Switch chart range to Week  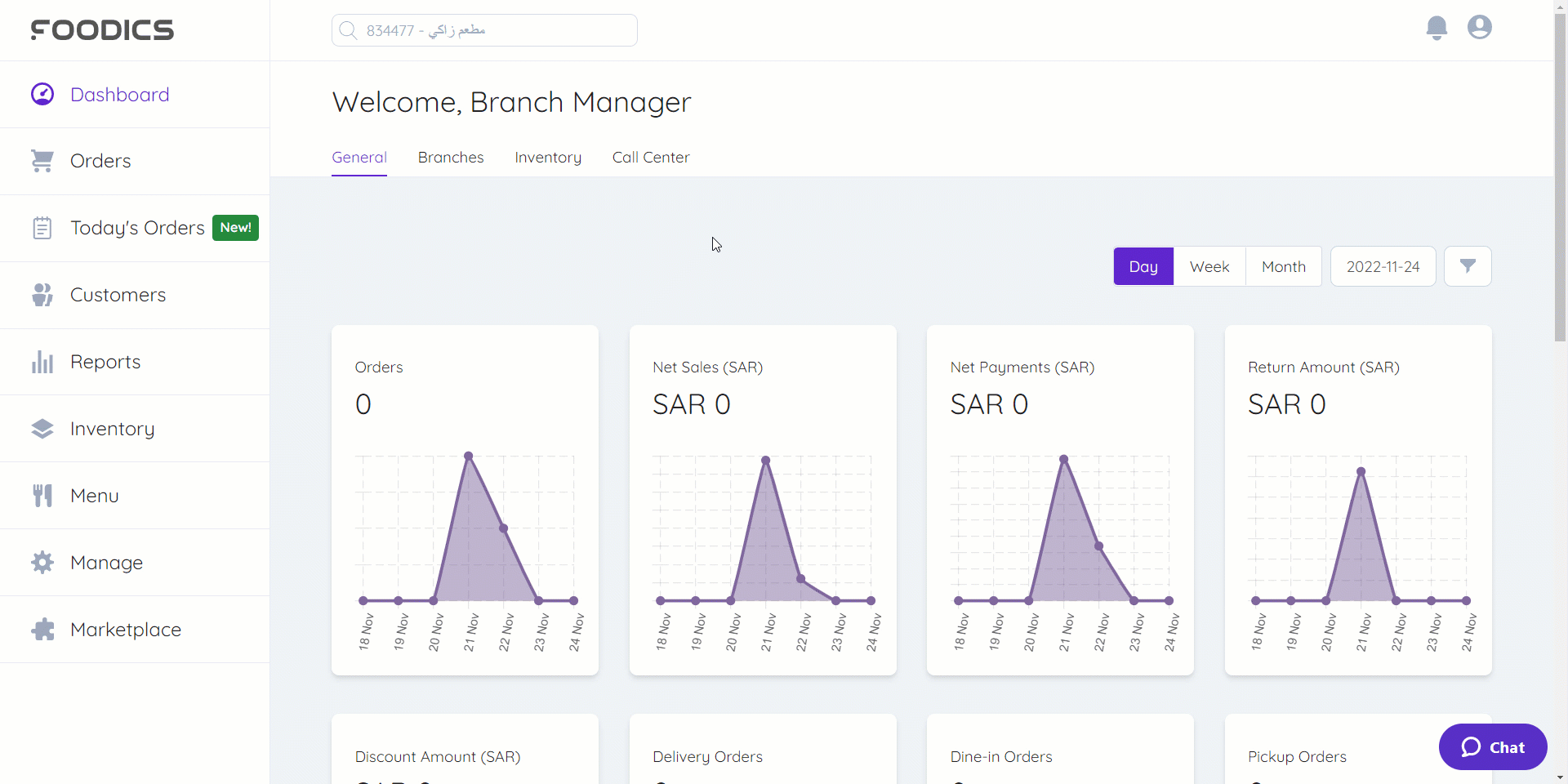[1209, 266]
